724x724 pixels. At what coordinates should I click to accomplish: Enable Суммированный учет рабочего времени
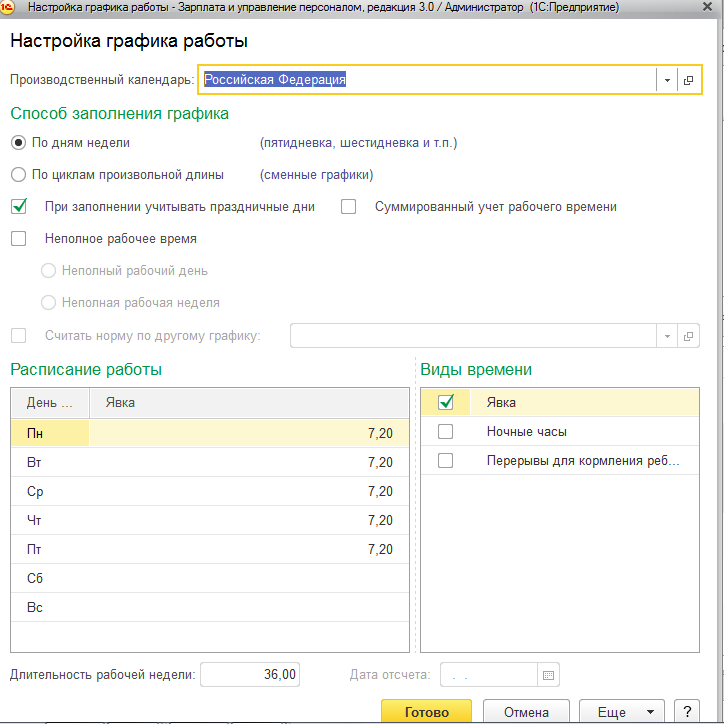[x=348, y=206]
